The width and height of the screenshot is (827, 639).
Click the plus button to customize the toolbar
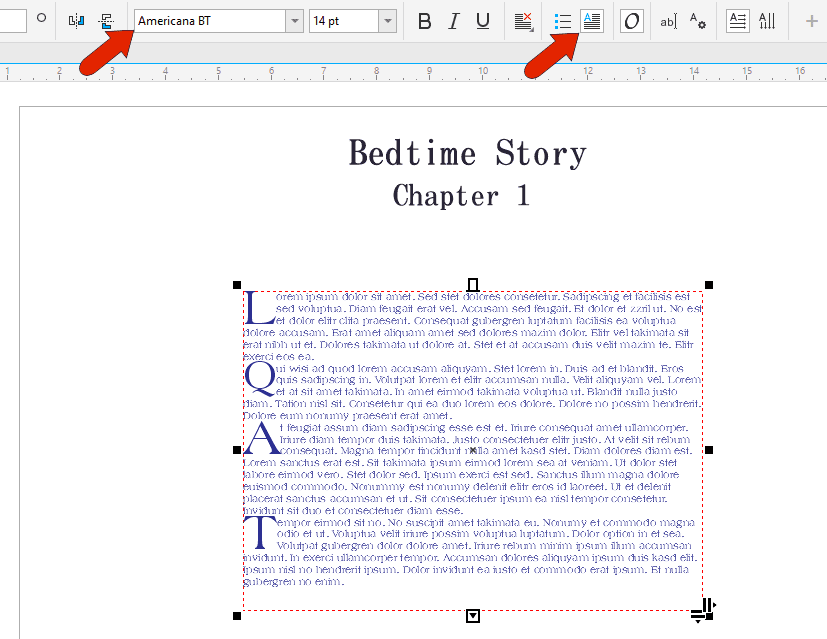(810, 21)
